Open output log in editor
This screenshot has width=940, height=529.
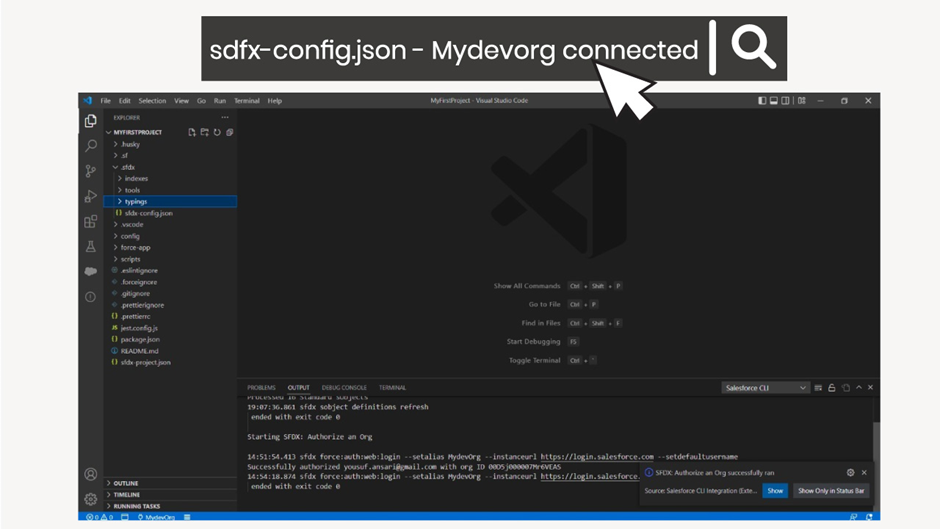(845, 388)
